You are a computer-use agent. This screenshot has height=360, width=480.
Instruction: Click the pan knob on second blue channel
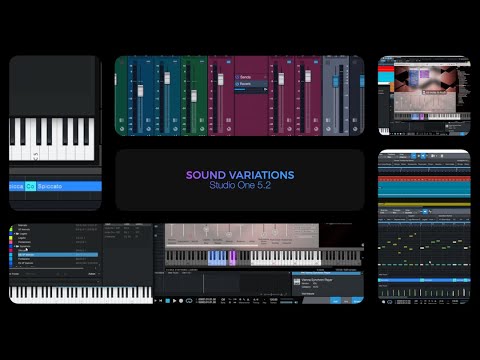click(x=175, y=129)
